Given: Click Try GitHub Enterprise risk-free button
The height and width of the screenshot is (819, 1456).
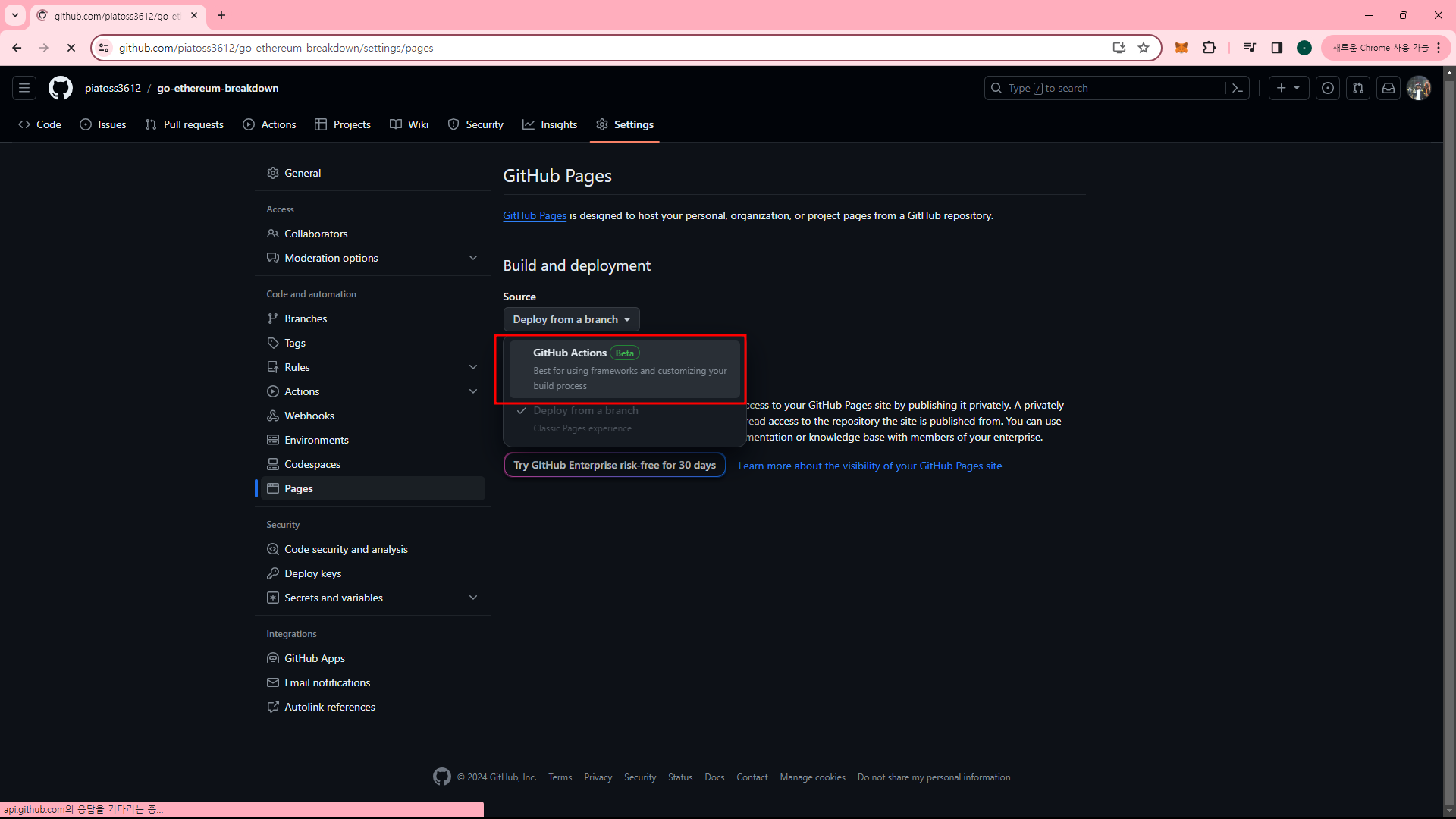Looking at the screenshot, I should (614, 465).
